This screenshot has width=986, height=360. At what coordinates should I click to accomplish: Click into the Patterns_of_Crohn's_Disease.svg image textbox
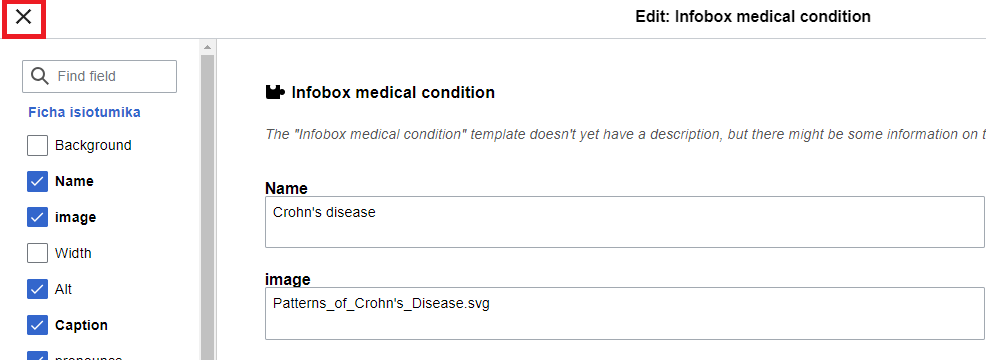[x=624, y=313]
